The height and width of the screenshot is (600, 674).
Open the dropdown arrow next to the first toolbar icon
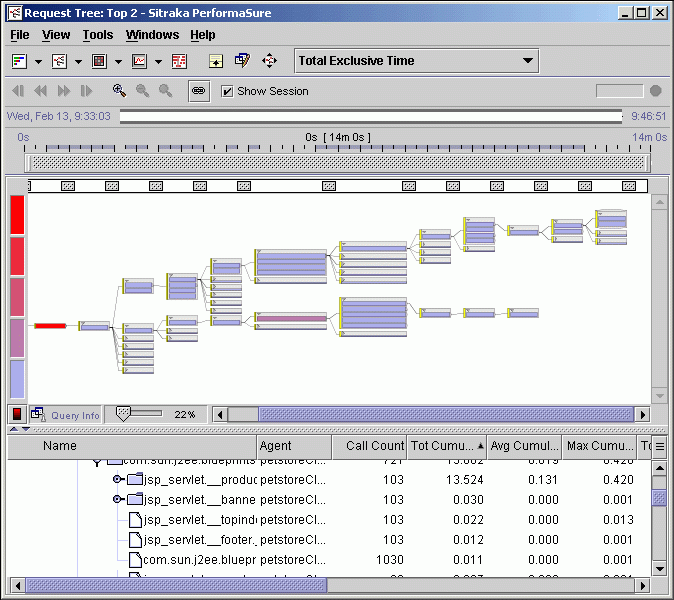tap(39, 61)
